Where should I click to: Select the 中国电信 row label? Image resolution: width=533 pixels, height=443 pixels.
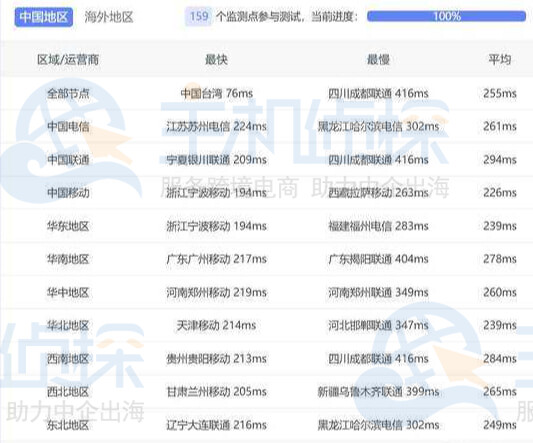point(68,126)
